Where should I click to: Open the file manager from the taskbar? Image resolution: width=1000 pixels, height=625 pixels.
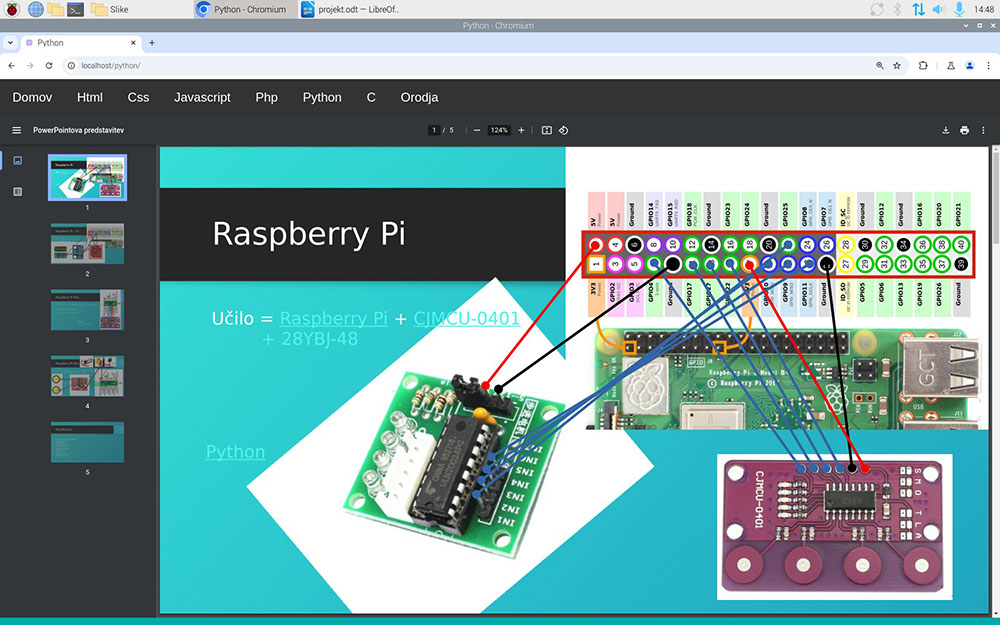[55, 10]
